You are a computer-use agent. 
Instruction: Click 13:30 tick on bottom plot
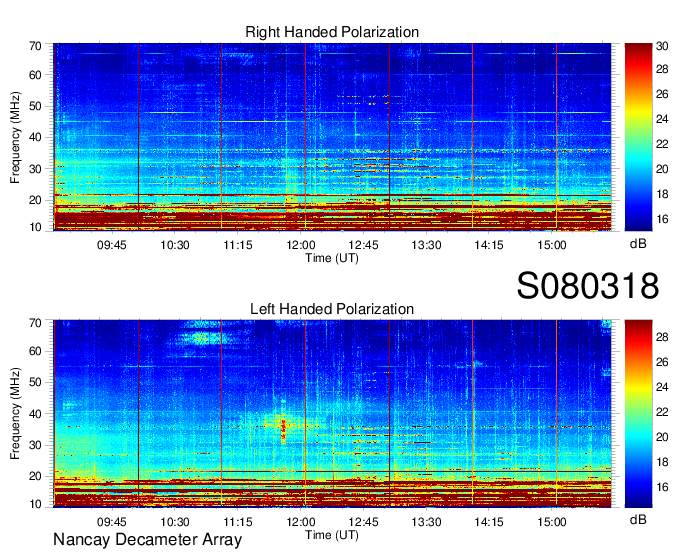[426, 522]
